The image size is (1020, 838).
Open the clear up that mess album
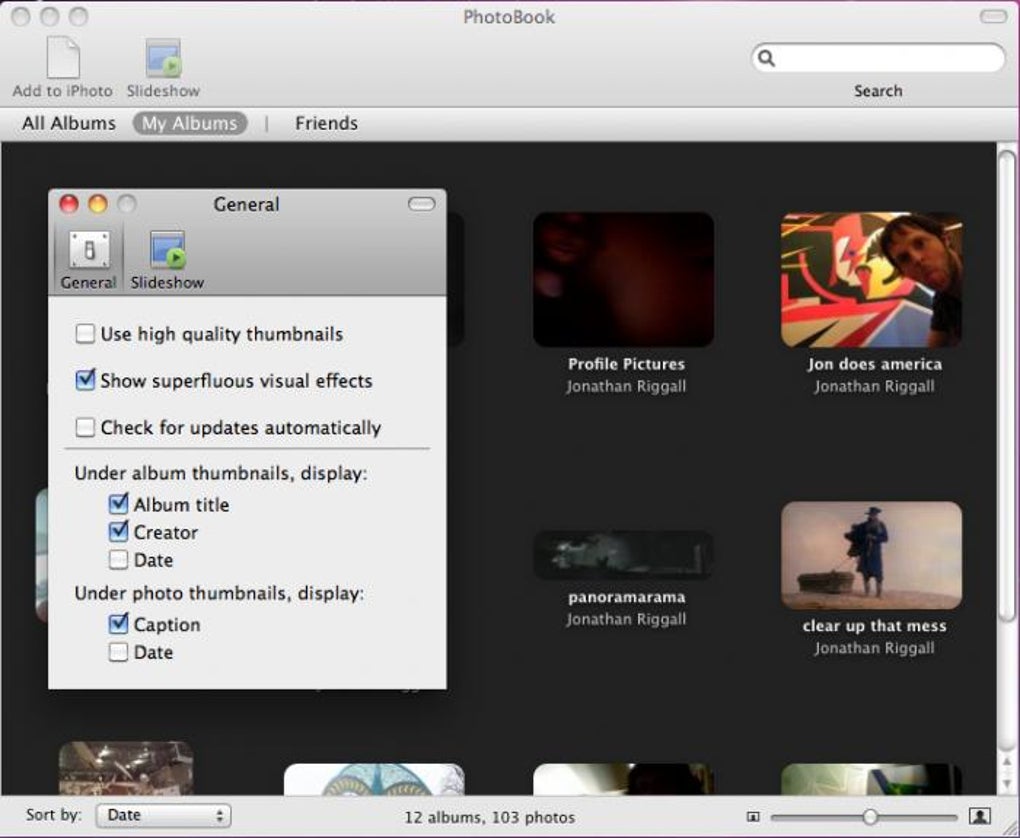click(x=871, y=555)
